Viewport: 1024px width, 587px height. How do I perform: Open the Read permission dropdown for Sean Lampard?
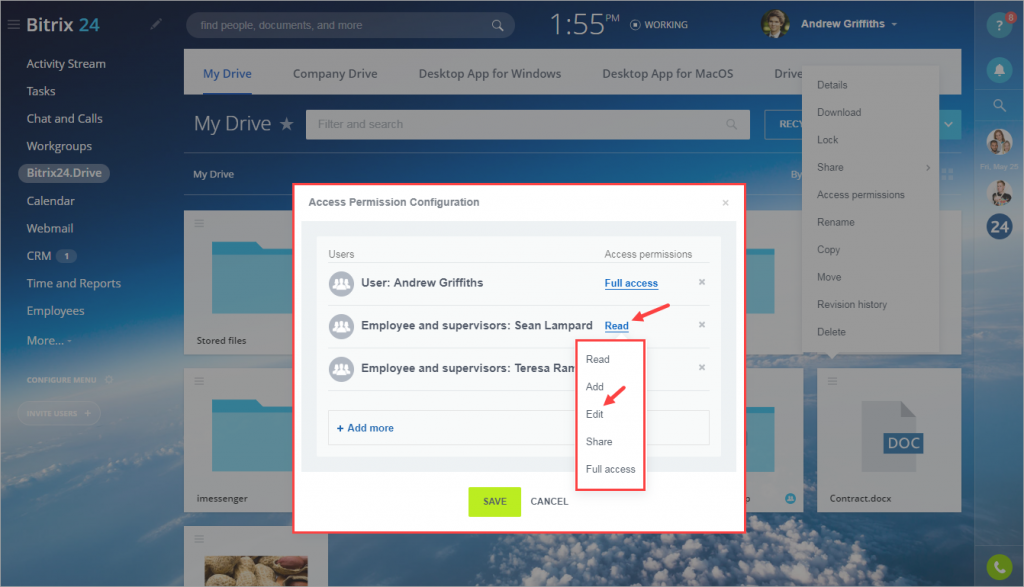[x=616, y=326]
